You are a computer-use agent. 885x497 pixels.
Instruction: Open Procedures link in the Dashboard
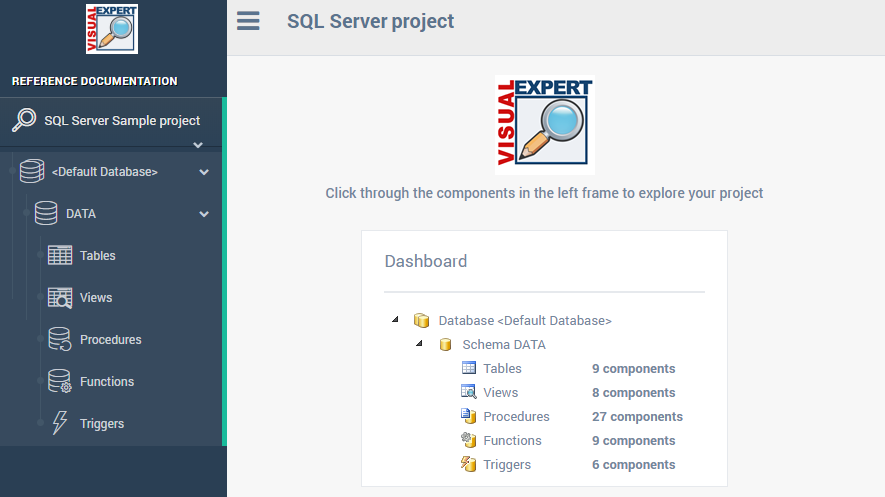[516, 416]
